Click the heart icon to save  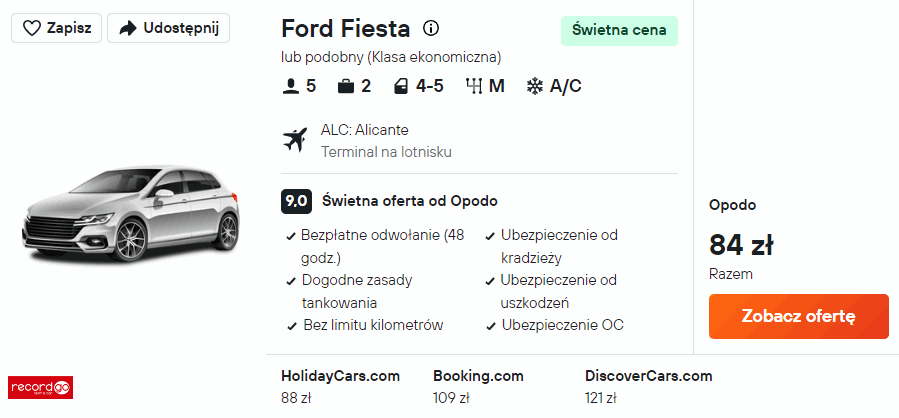31,28
